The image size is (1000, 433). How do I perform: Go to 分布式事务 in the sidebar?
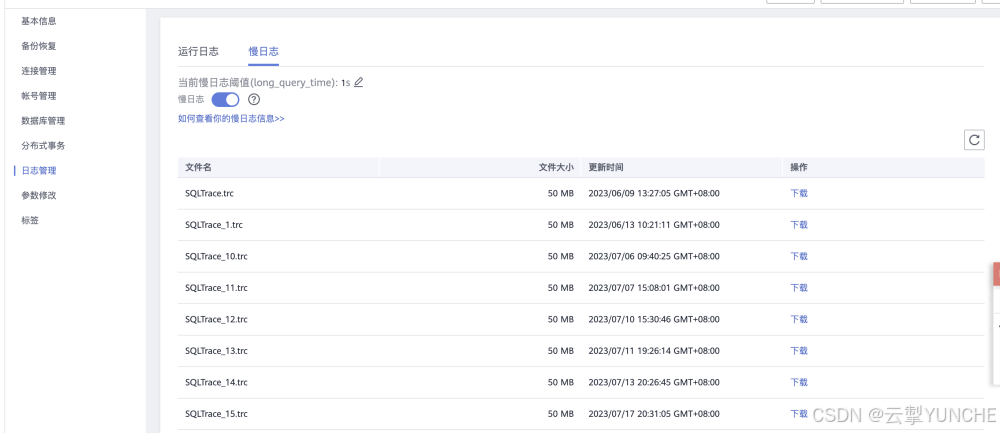43,145
